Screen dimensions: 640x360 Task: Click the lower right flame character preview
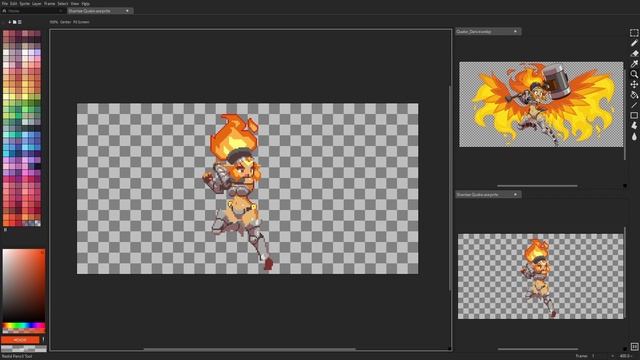pos(541,276)
